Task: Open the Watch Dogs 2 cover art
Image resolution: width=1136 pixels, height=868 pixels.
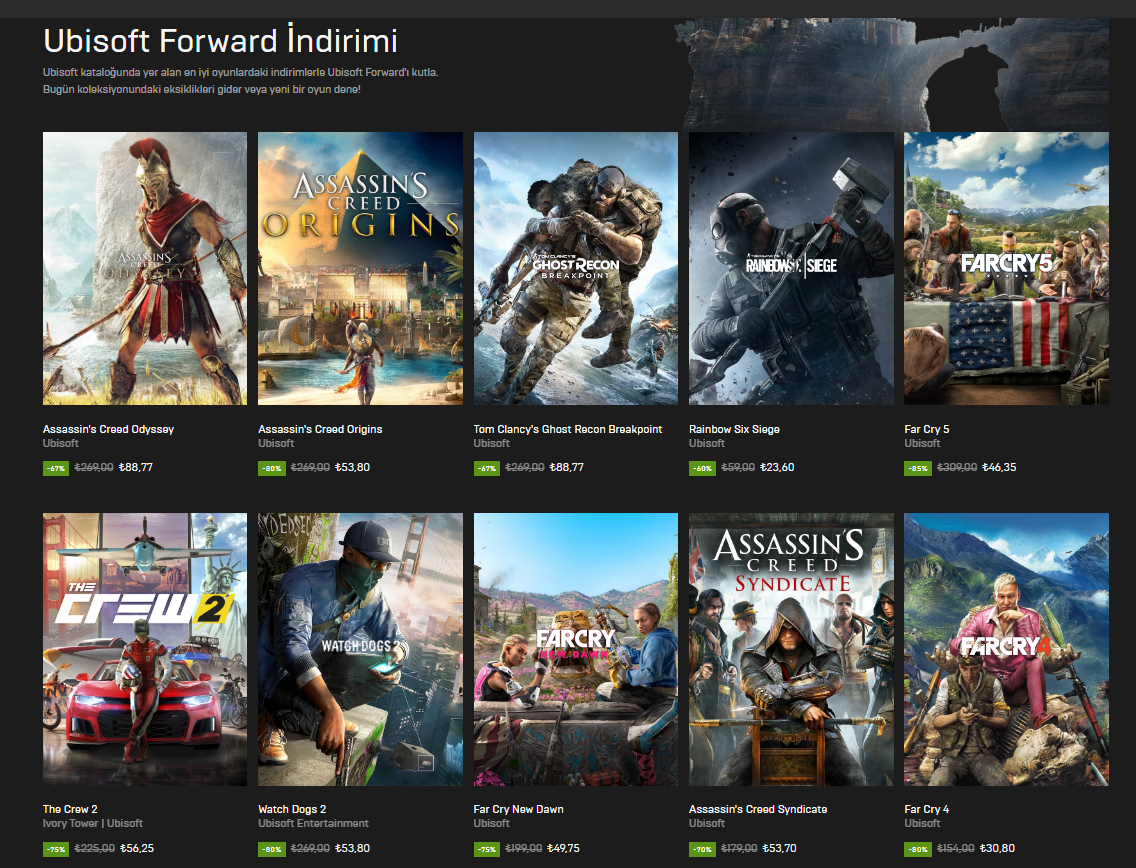Action: click(x=360, y=649)
